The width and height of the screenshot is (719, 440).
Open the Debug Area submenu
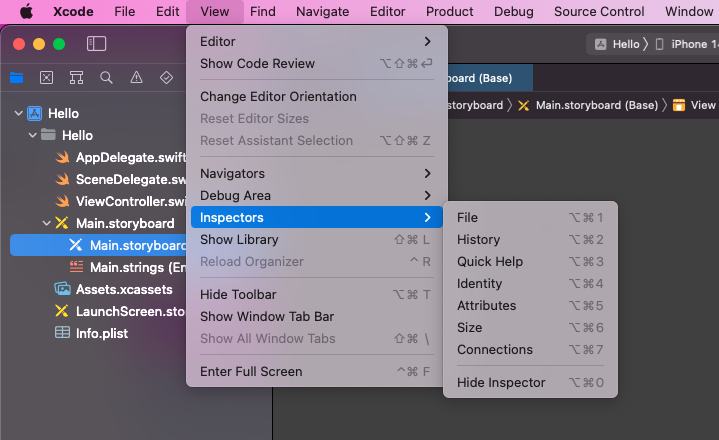(316, 195)
